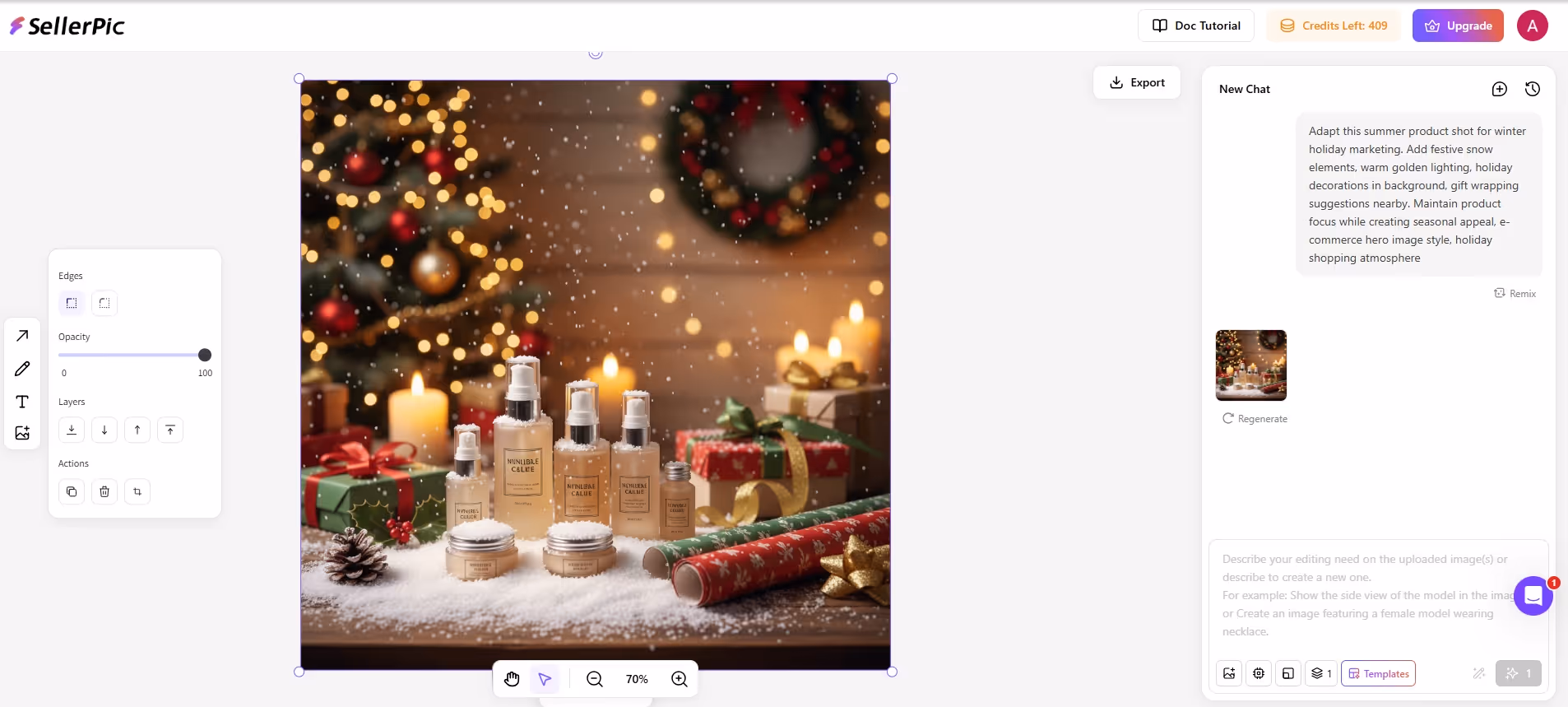
Task: Enable rounded edges option
Action: tap(104, 303)
